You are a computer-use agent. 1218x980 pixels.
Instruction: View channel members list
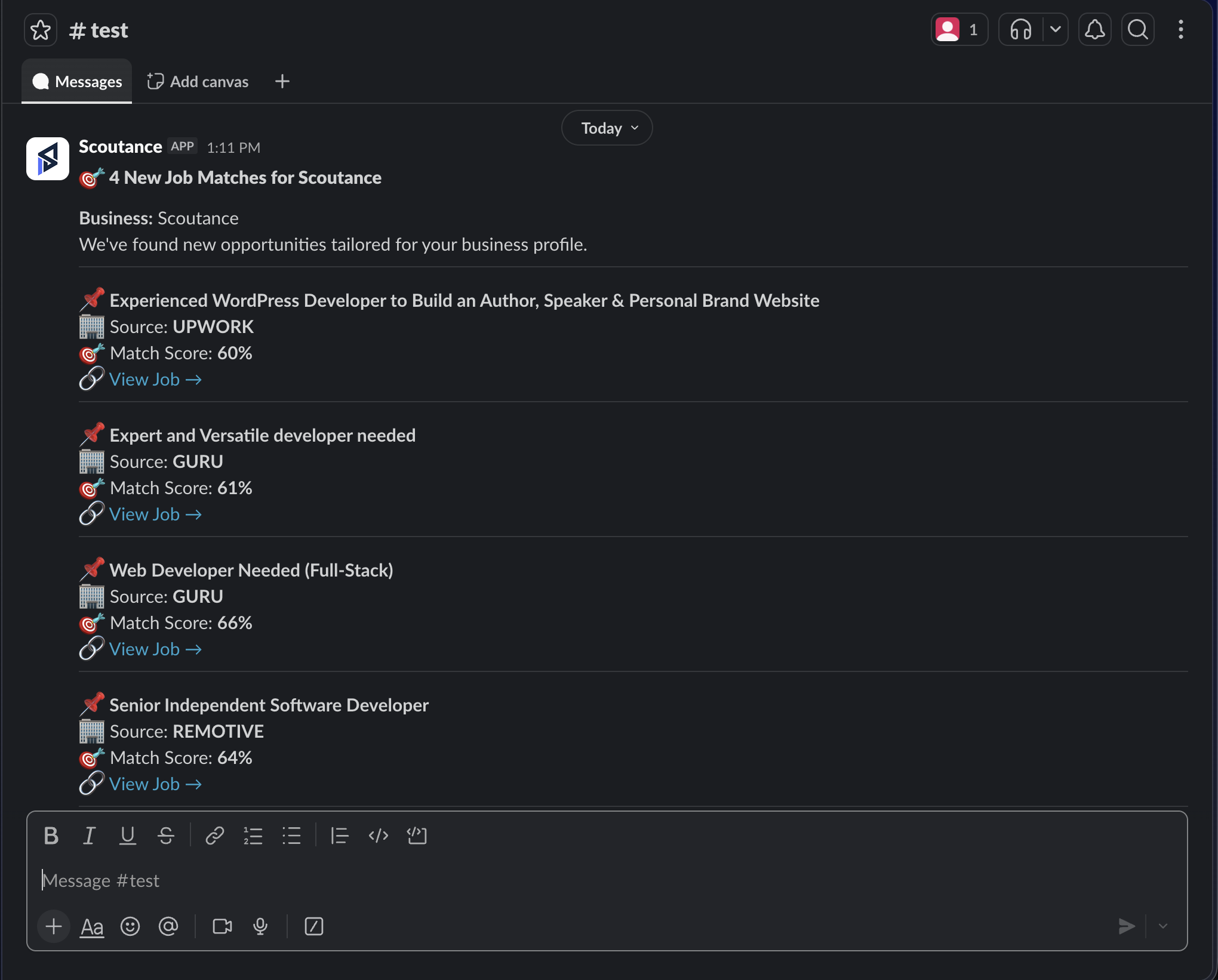[959, 29]
